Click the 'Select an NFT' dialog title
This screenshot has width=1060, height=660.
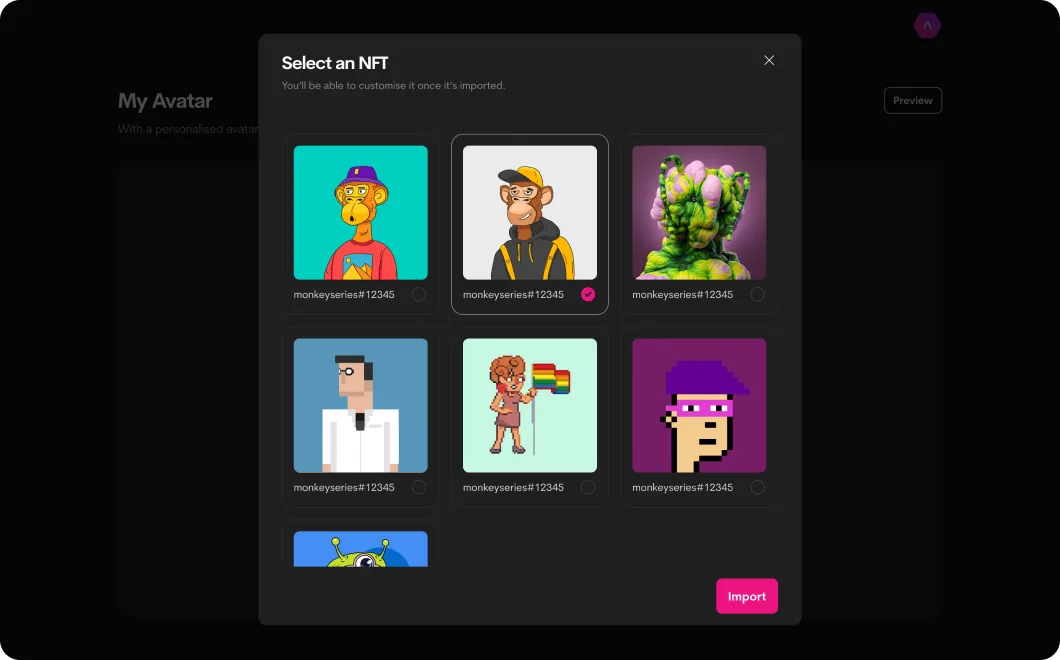pyautogui.click(x=335, y=63)
